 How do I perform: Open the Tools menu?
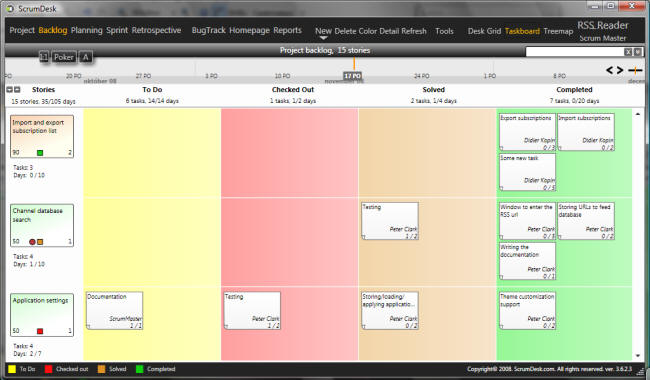click(x=444, y=31)
